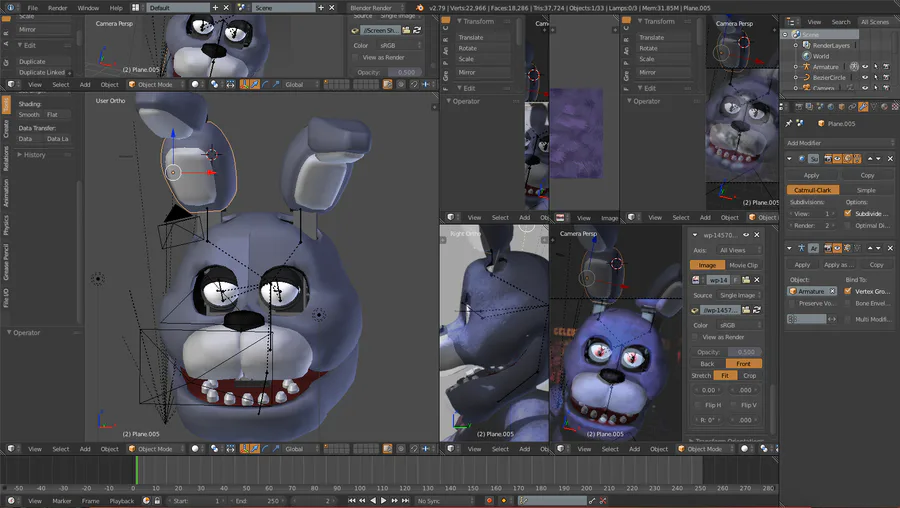Adjust the Opacity 0.500 slider near Back/Front
900x508 pixels.
pos(726,351)
